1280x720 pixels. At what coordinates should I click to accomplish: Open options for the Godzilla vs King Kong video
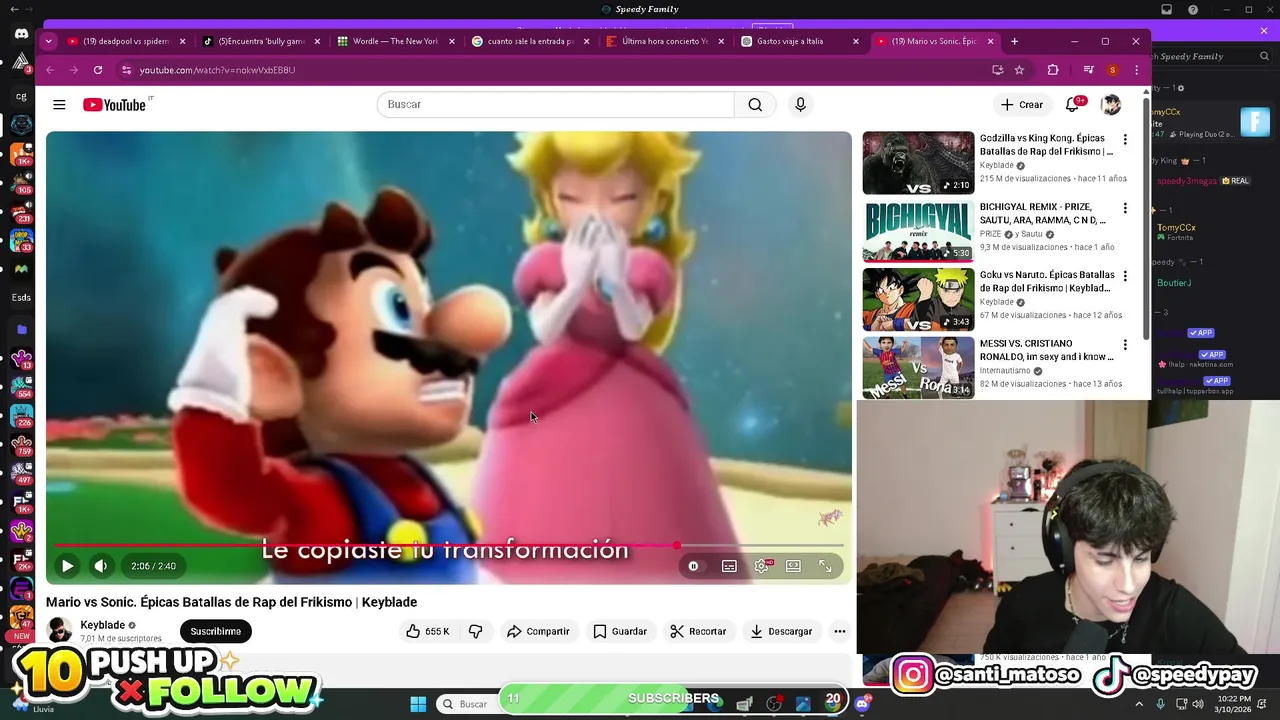coord(1125,140)
